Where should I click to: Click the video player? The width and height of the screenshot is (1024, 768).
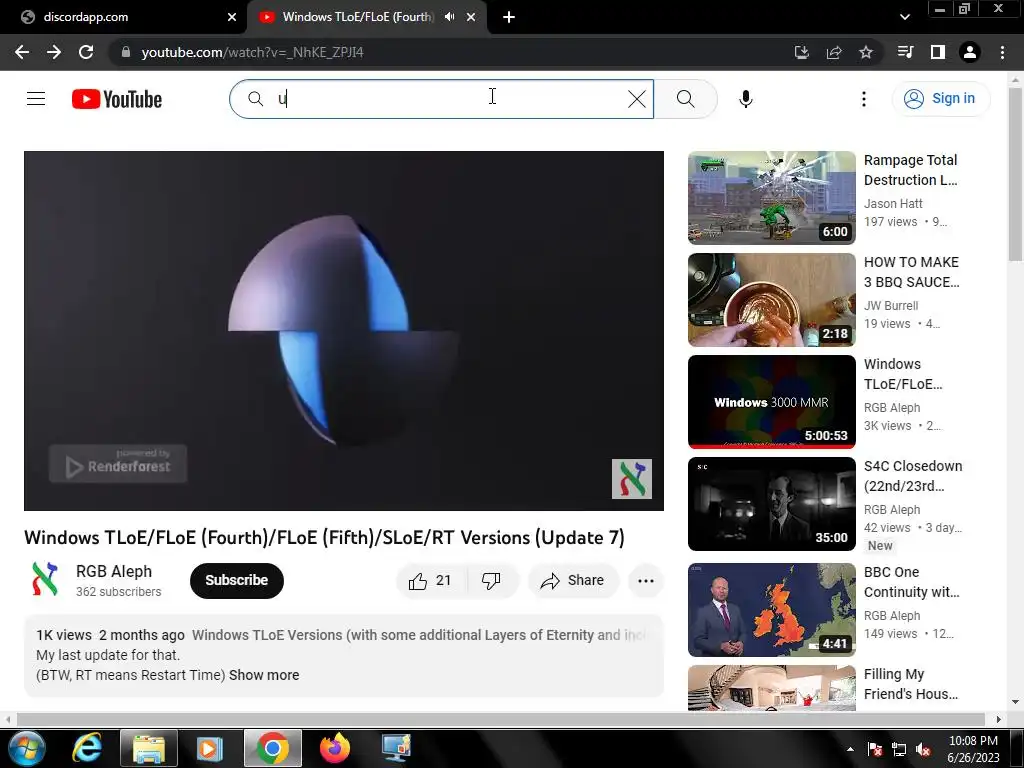[x=344, y=330]
